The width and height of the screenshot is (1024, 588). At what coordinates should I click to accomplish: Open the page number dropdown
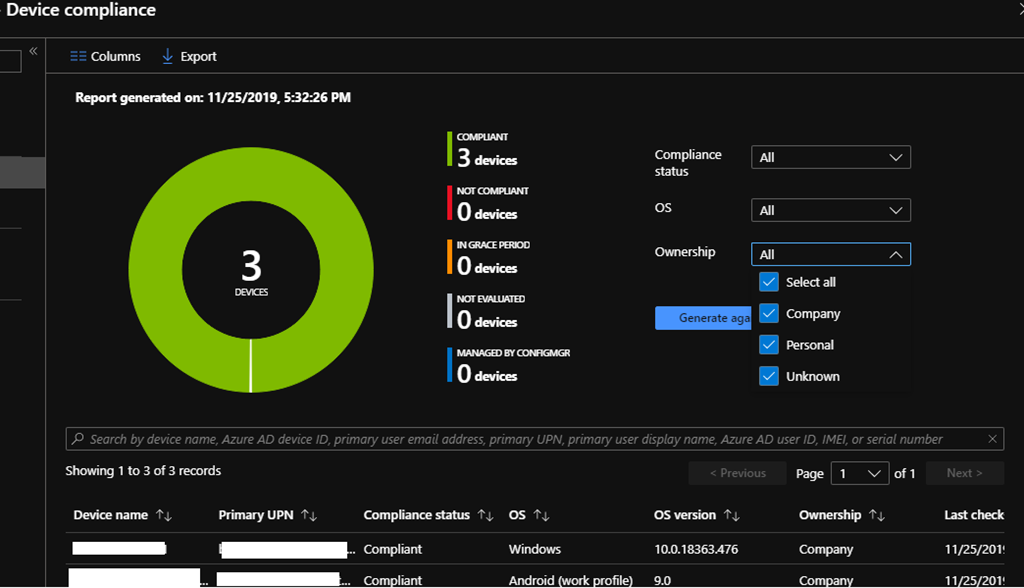(x=859, y=474)
